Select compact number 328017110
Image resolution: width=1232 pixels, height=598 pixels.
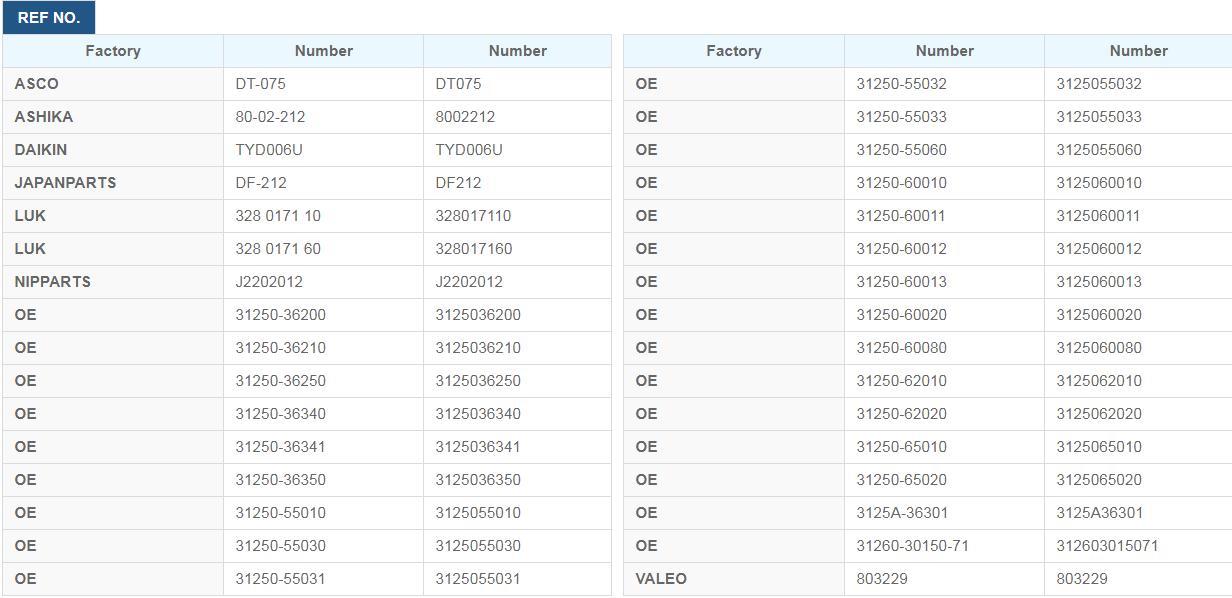(x=473, y=216)
